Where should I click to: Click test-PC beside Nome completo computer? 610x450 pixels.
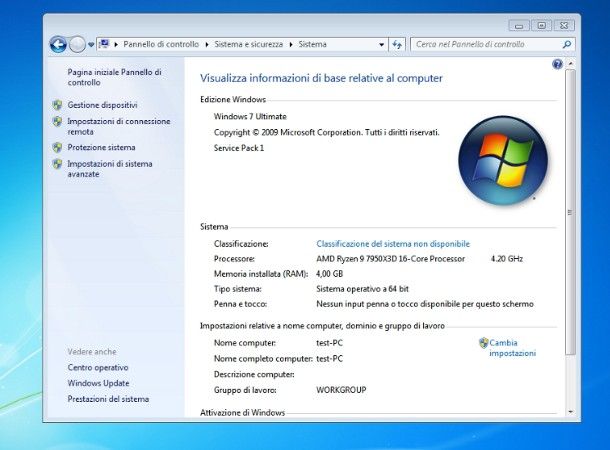point(330,359)
